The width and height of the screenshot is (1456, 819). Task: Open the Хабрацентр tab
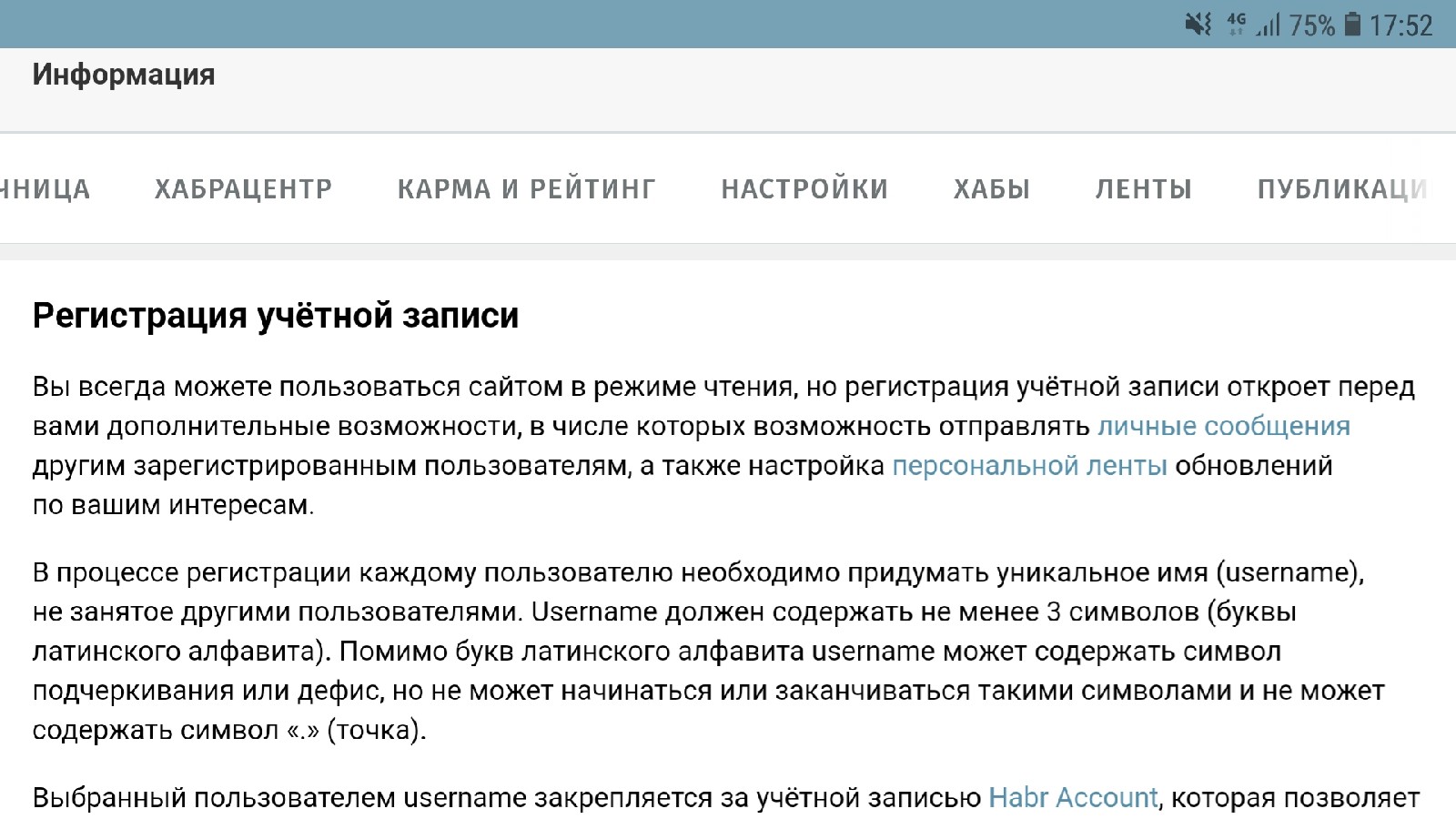click(x=243, y=188)
